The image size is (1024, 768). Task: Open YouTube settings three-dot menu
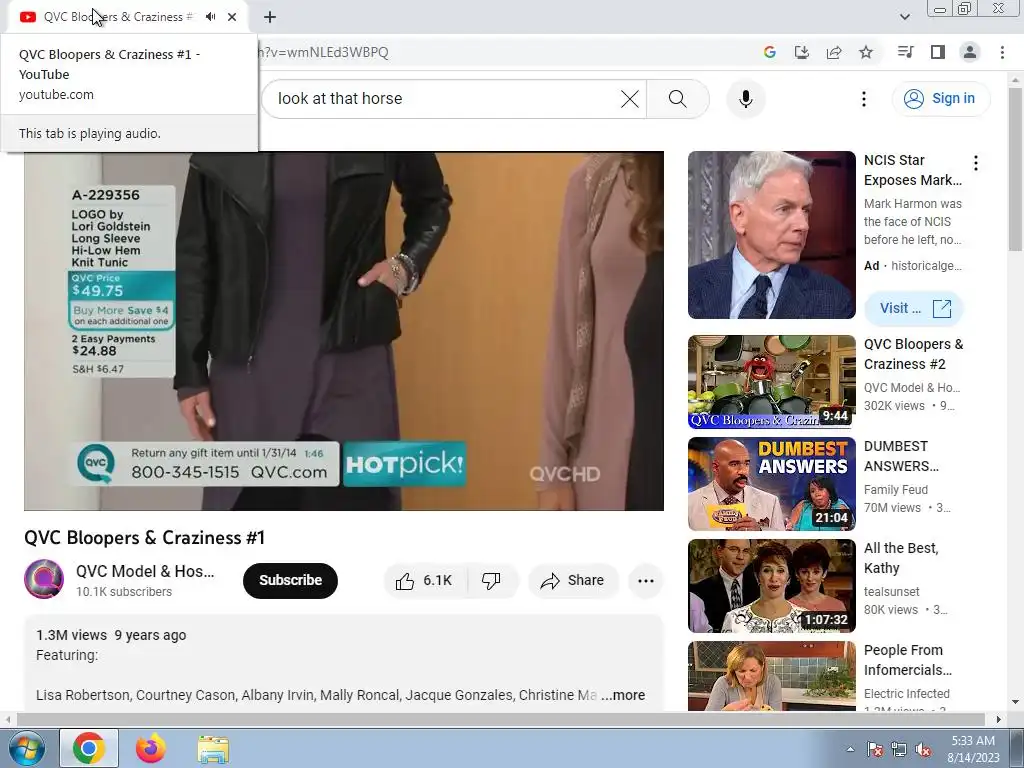point(863,99)
